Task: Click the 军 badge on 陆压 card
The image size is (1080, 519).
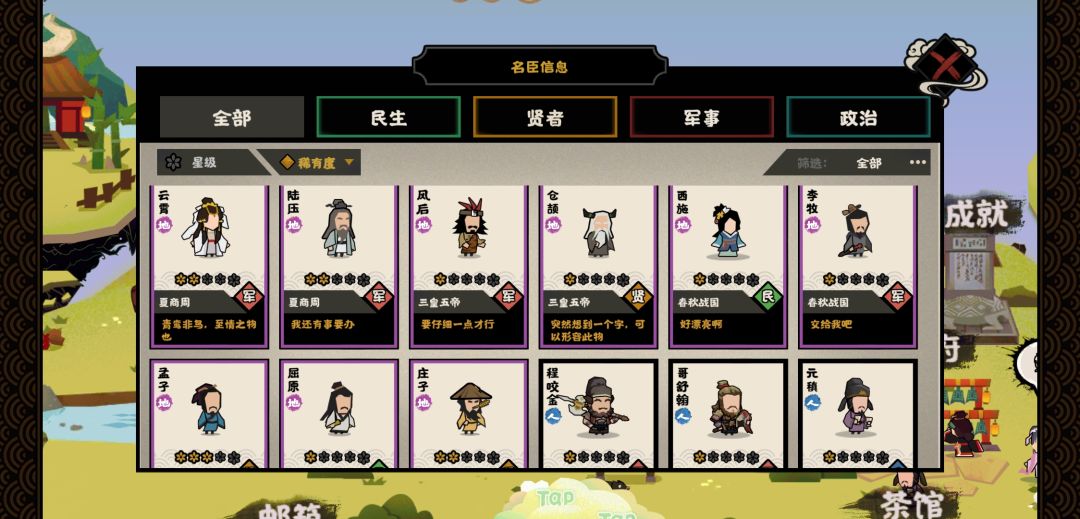Action: [x=378, y=297]
